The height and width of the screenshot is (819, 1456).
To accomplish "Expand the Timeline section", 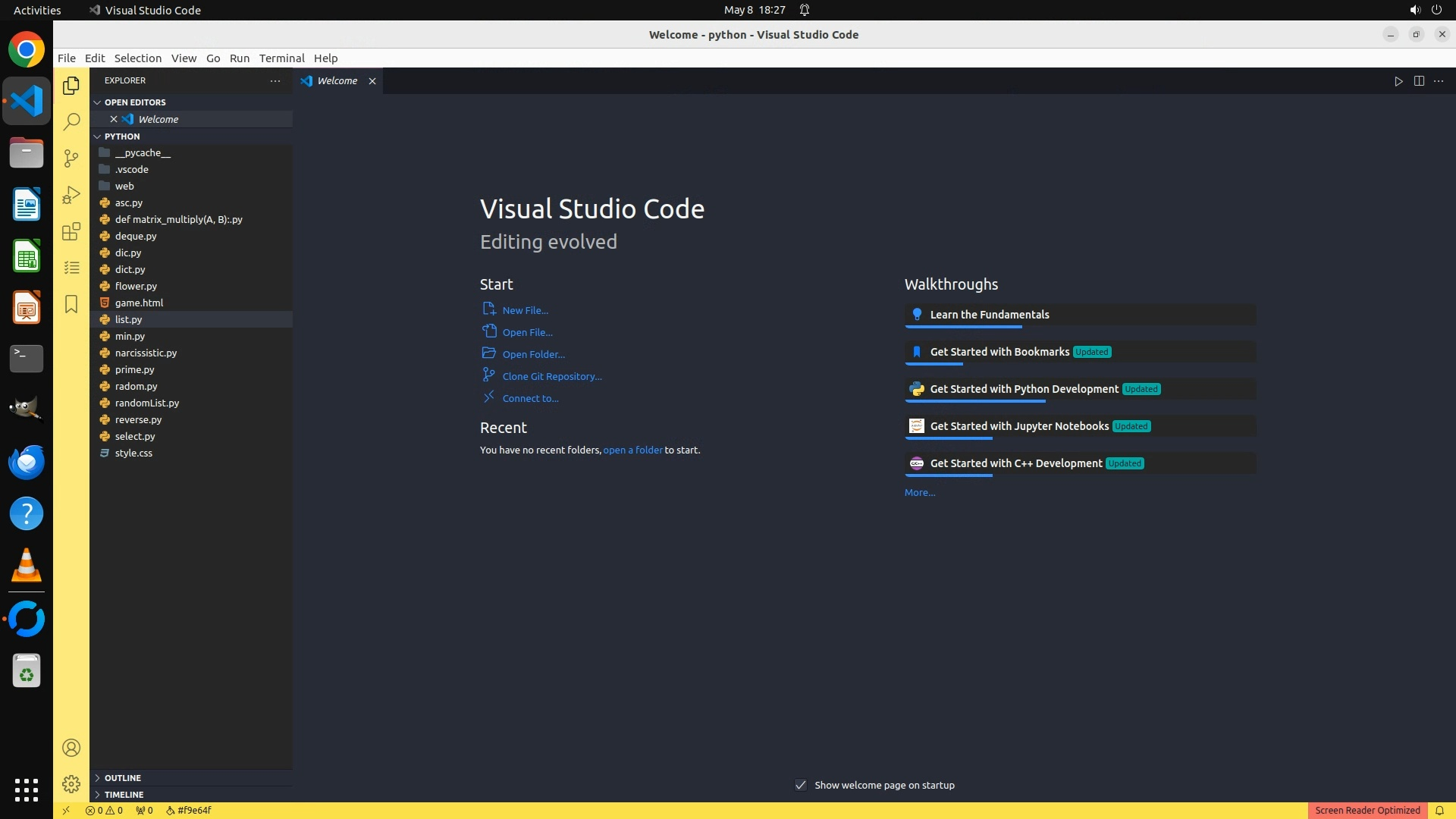I will click(x=124, y=795).
